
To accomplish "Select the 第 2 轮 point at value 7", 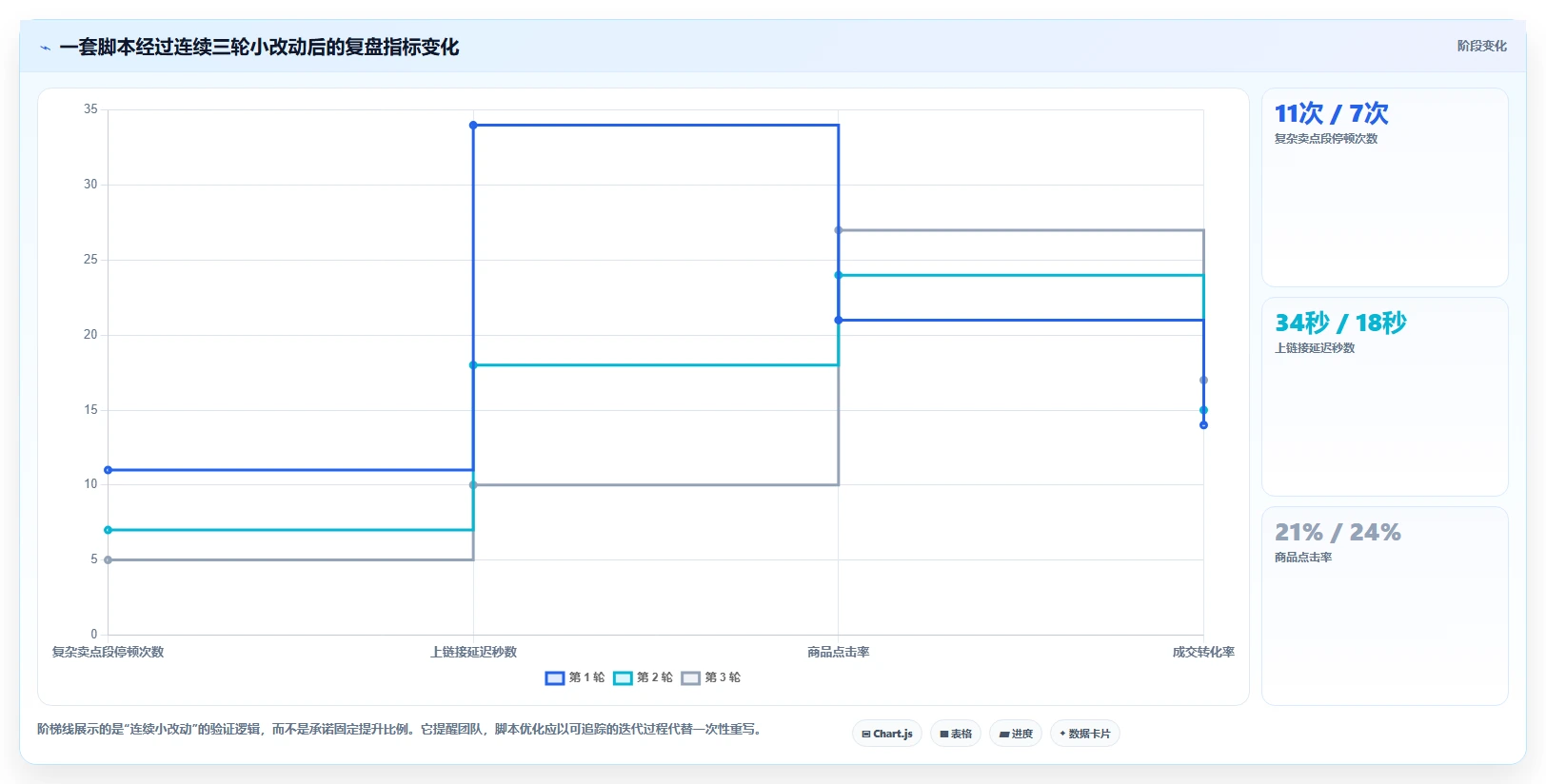I will 108,530.
